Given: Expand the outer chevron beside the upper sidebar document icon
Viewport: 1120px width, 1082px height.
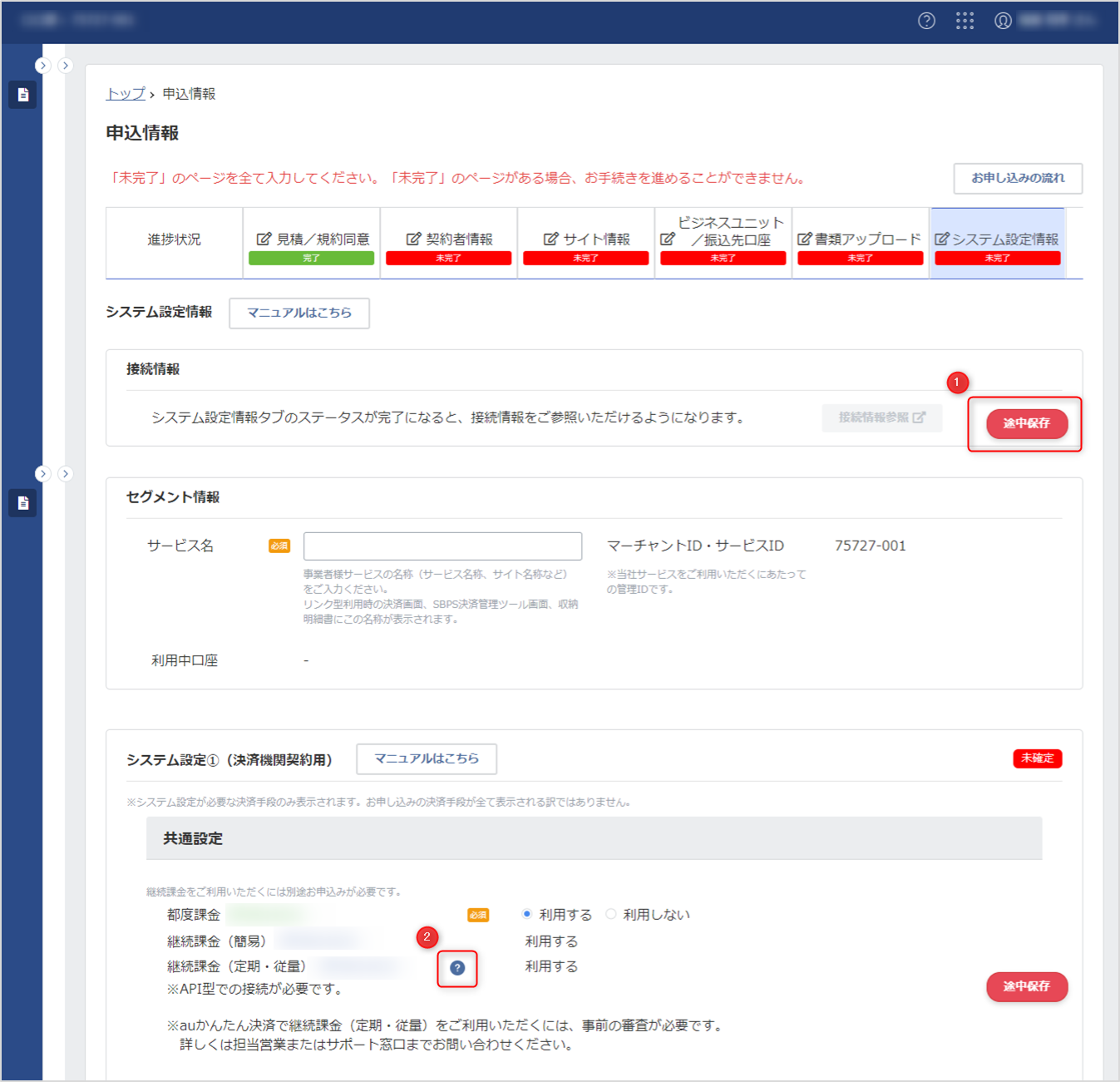Looking at the screenshot, I should click(x=42, y=65).
